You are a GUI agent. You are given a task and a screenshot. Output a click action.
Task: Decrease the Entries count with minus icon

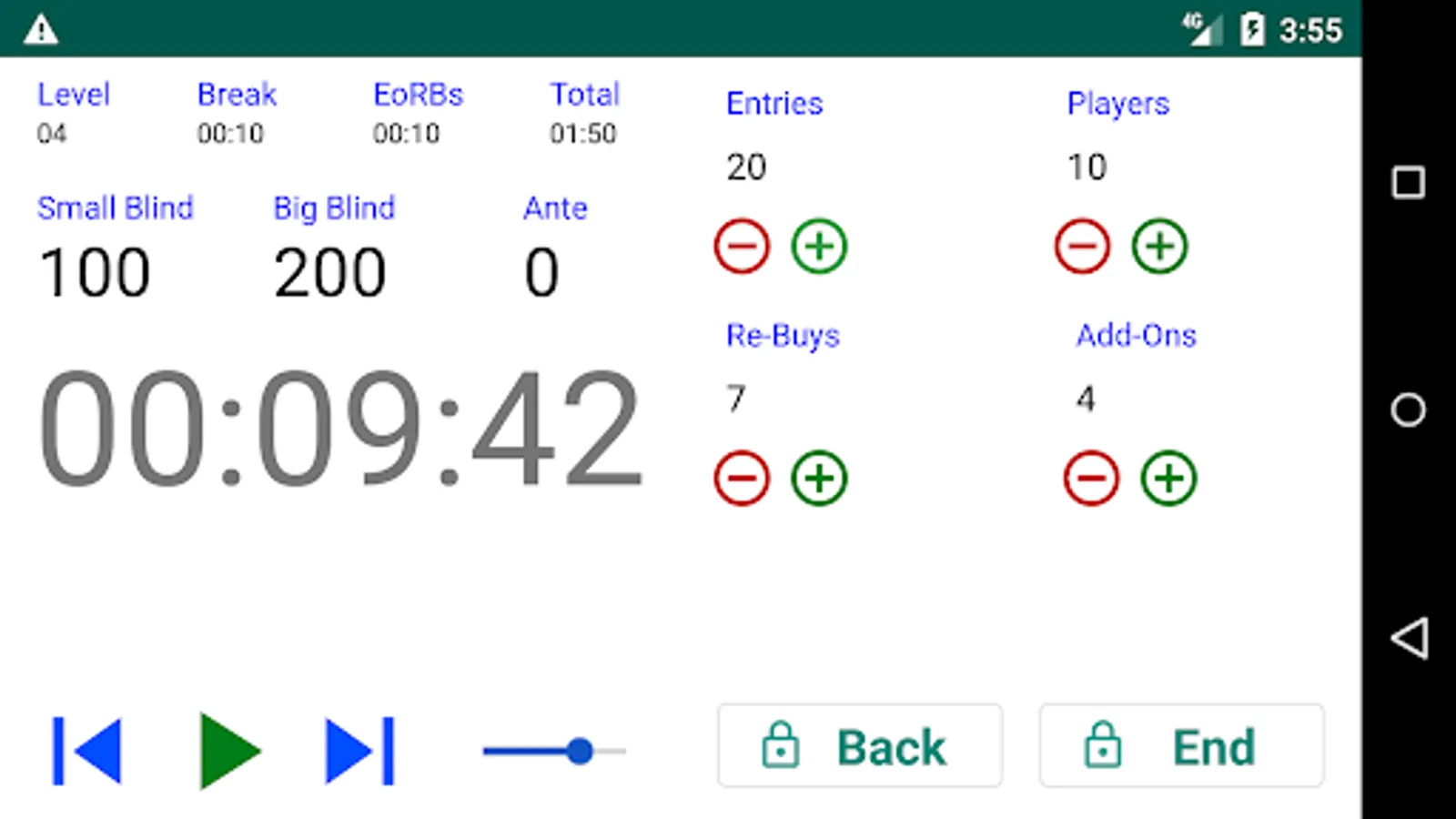[742, 246]
